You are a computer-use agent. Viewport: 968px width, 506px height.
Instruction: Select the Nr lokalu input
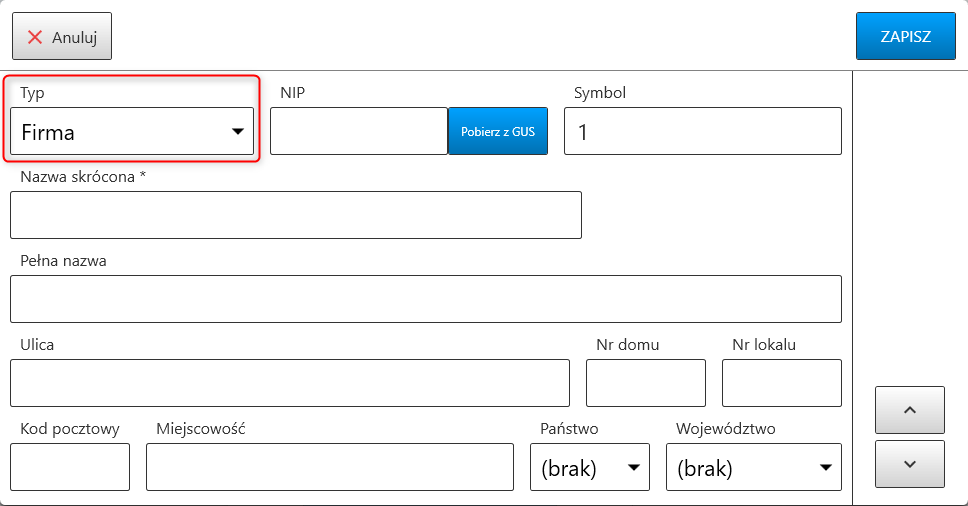click(x=781, y=383)
